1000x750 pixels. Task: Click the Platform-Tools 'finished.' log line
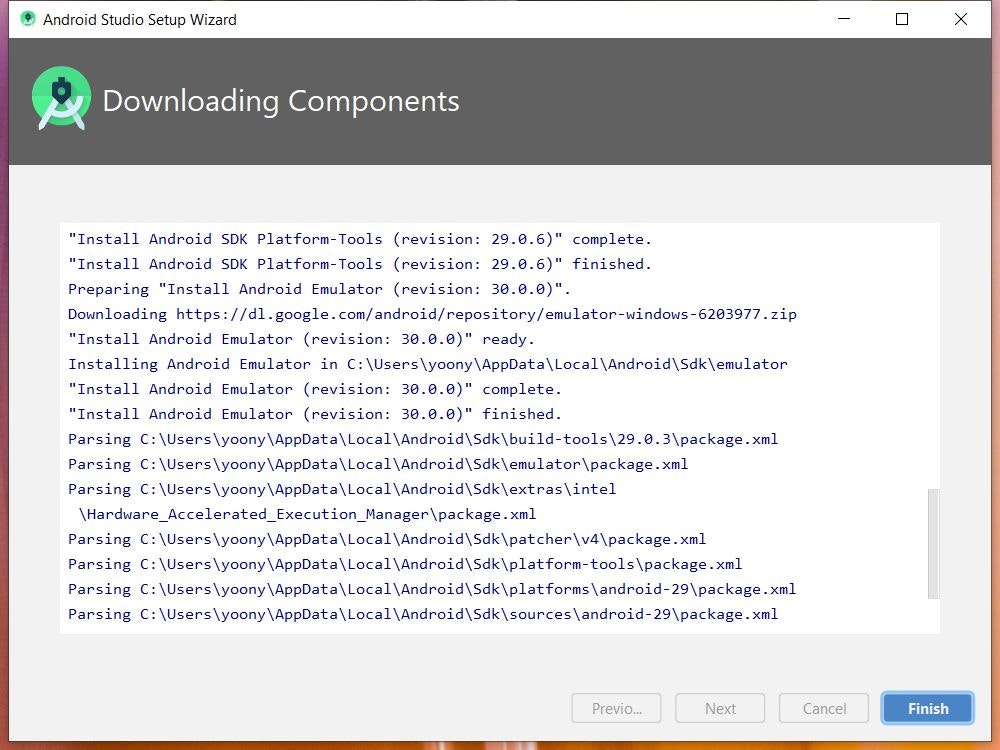coord(360,264)
